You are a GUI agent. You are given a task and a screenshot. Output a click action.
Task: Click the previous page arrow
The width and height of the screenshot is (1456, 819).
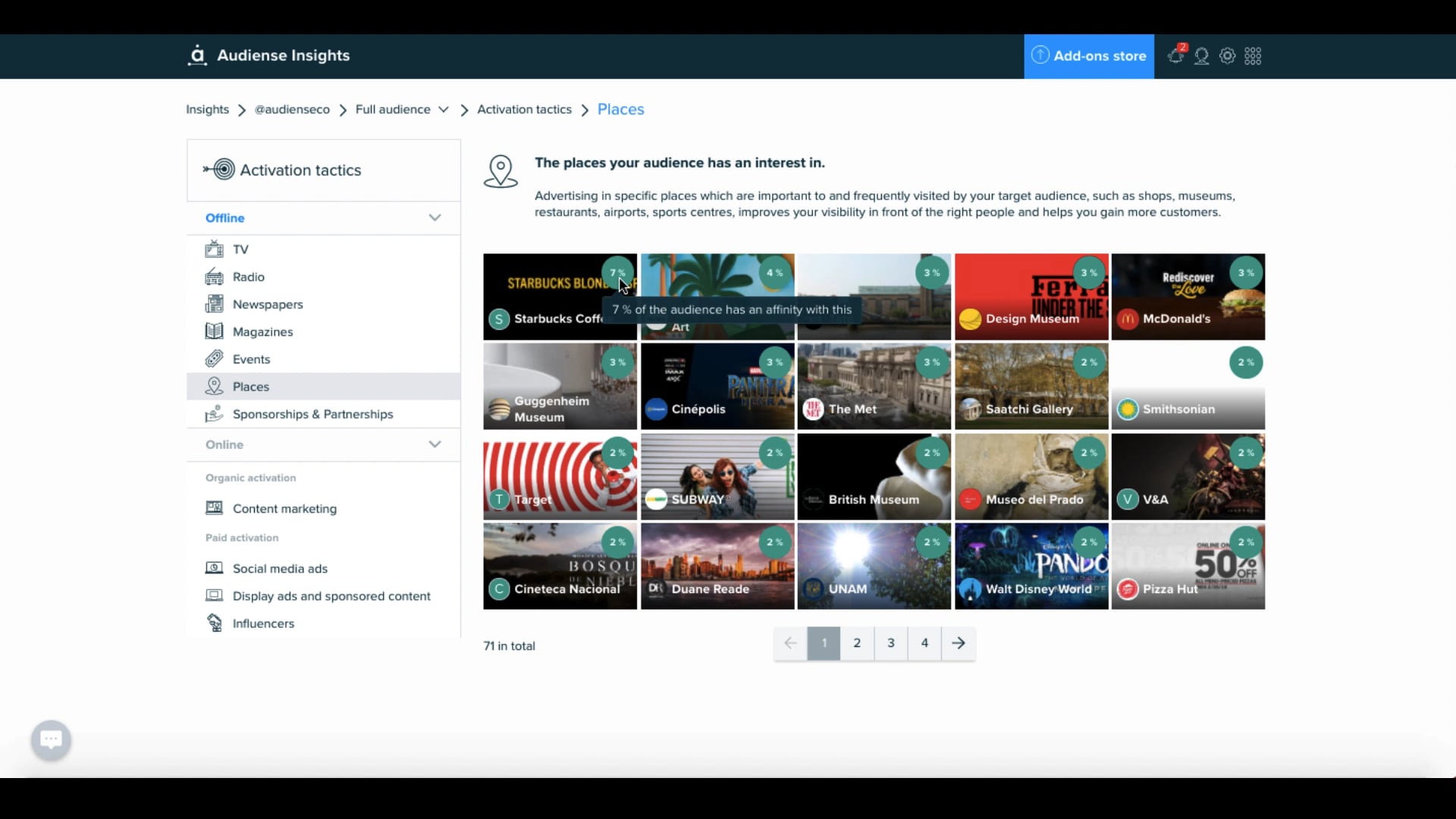point(790,643)
